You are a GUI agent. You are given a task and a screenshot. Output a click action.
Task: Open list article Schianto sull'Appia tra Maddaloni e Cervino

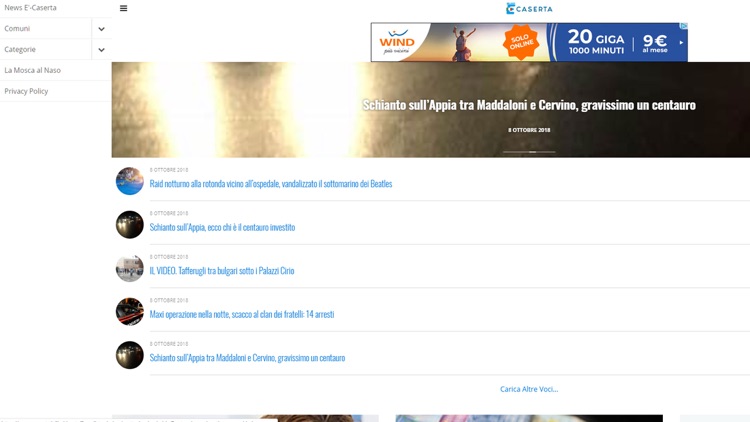click(x=247, y=358)
